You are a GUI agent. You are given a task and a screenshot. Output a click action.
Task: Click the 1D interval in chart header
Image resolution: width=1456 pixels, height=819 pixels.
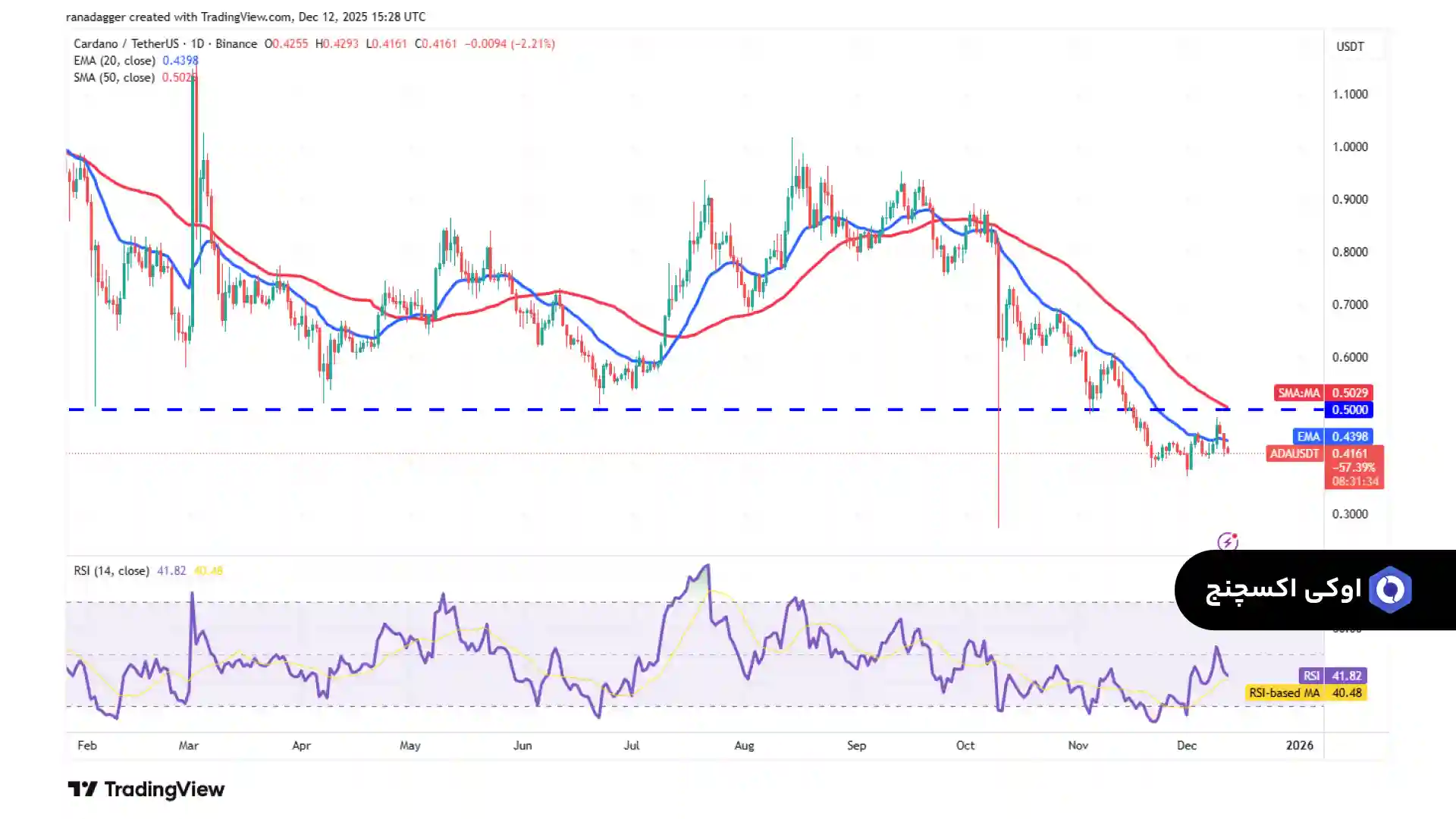[197, 44]
